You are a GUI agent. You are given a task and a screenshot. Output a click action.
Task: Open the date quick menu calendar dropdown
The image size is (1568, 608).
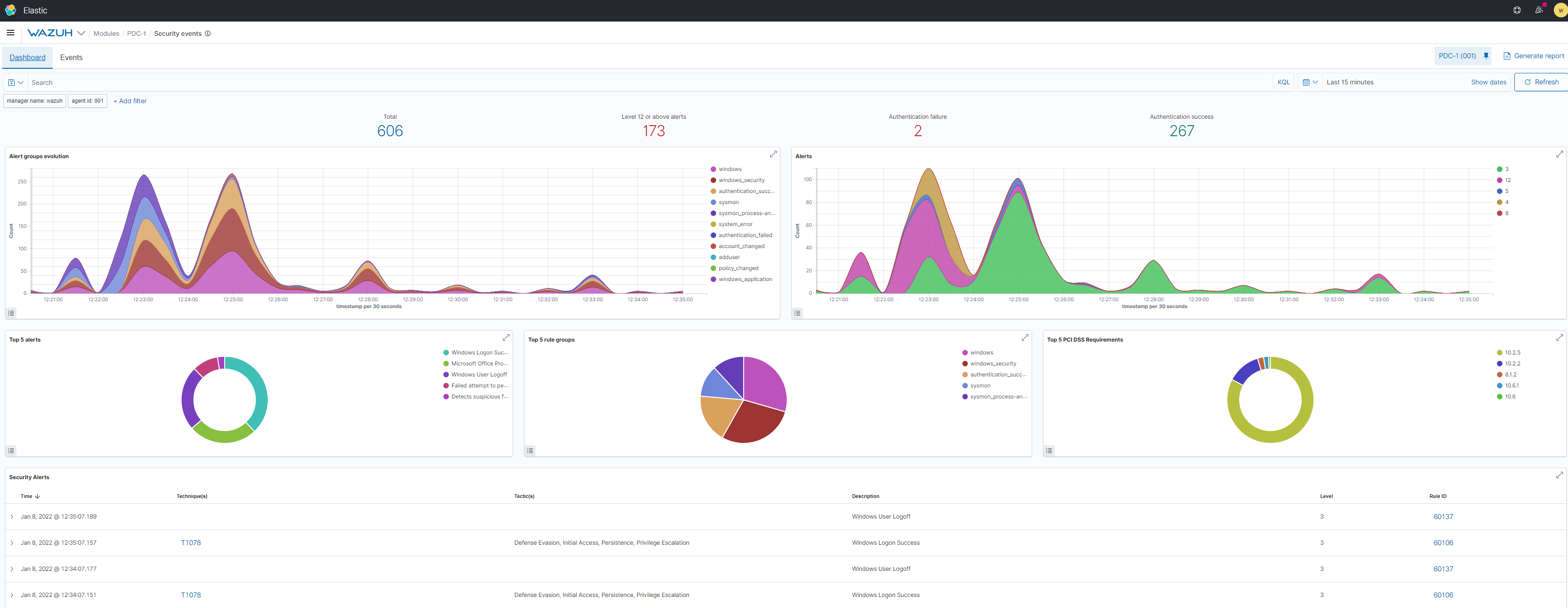pyautogui.click(x=1310, y=82)
